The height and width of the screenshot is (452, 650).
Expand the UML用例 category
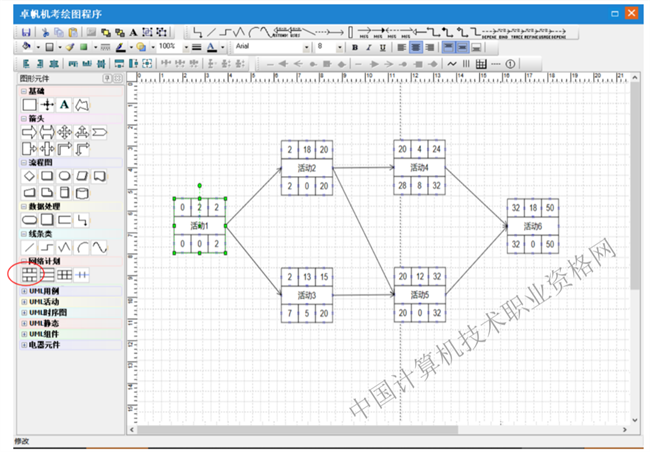point(24,290)
